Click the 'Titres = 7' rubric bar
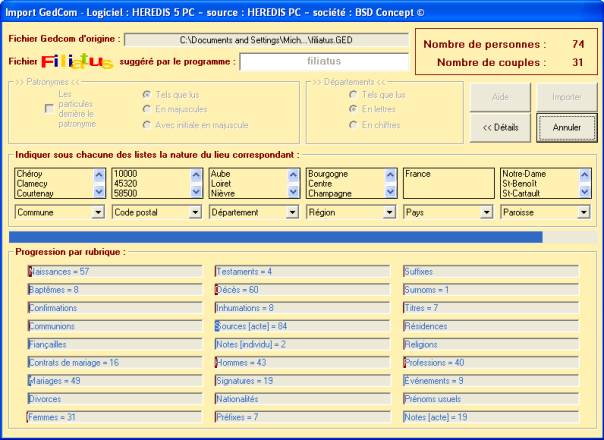The width and height of the screenshot is (604, 440). tap(491, 308)
